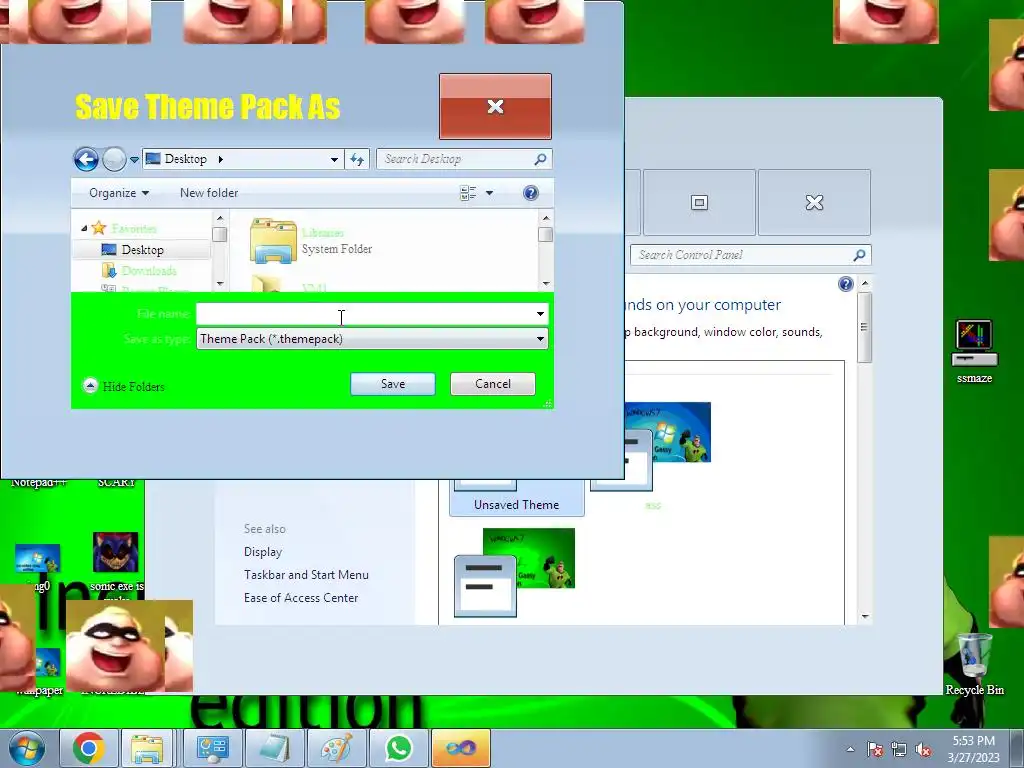Click the Search Desktop field
1024x768 pixels.
click(464, 159)
